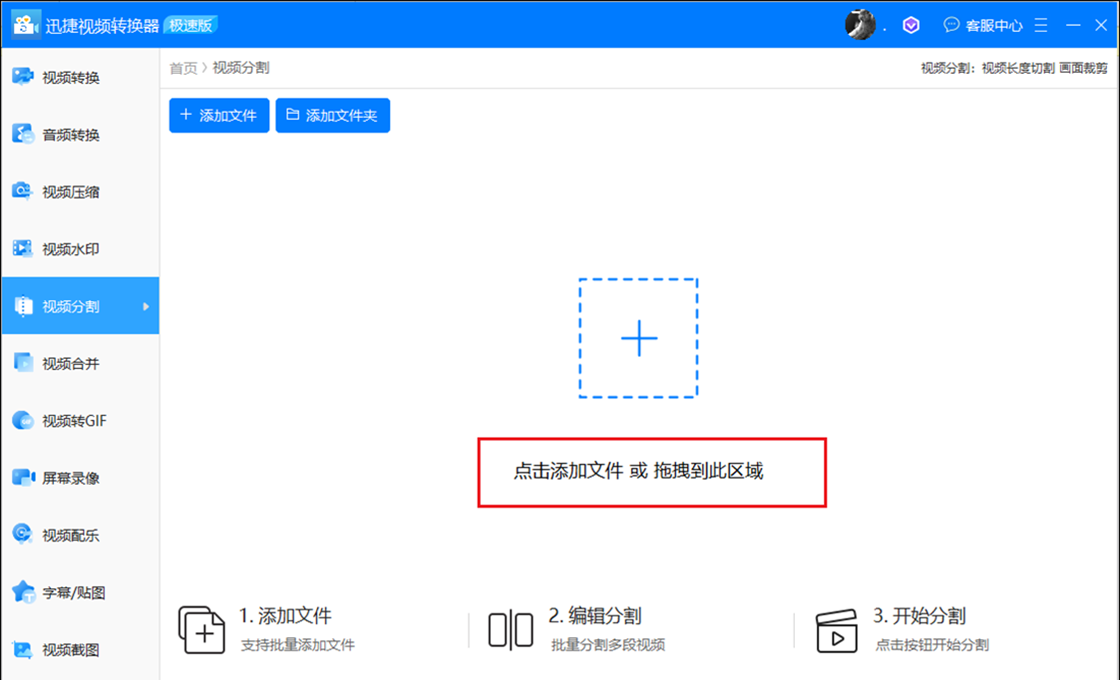The height and width of the screenshot is (680, 1120).
Task: Open the 视频水印 watermark tool
Action: 70,249
